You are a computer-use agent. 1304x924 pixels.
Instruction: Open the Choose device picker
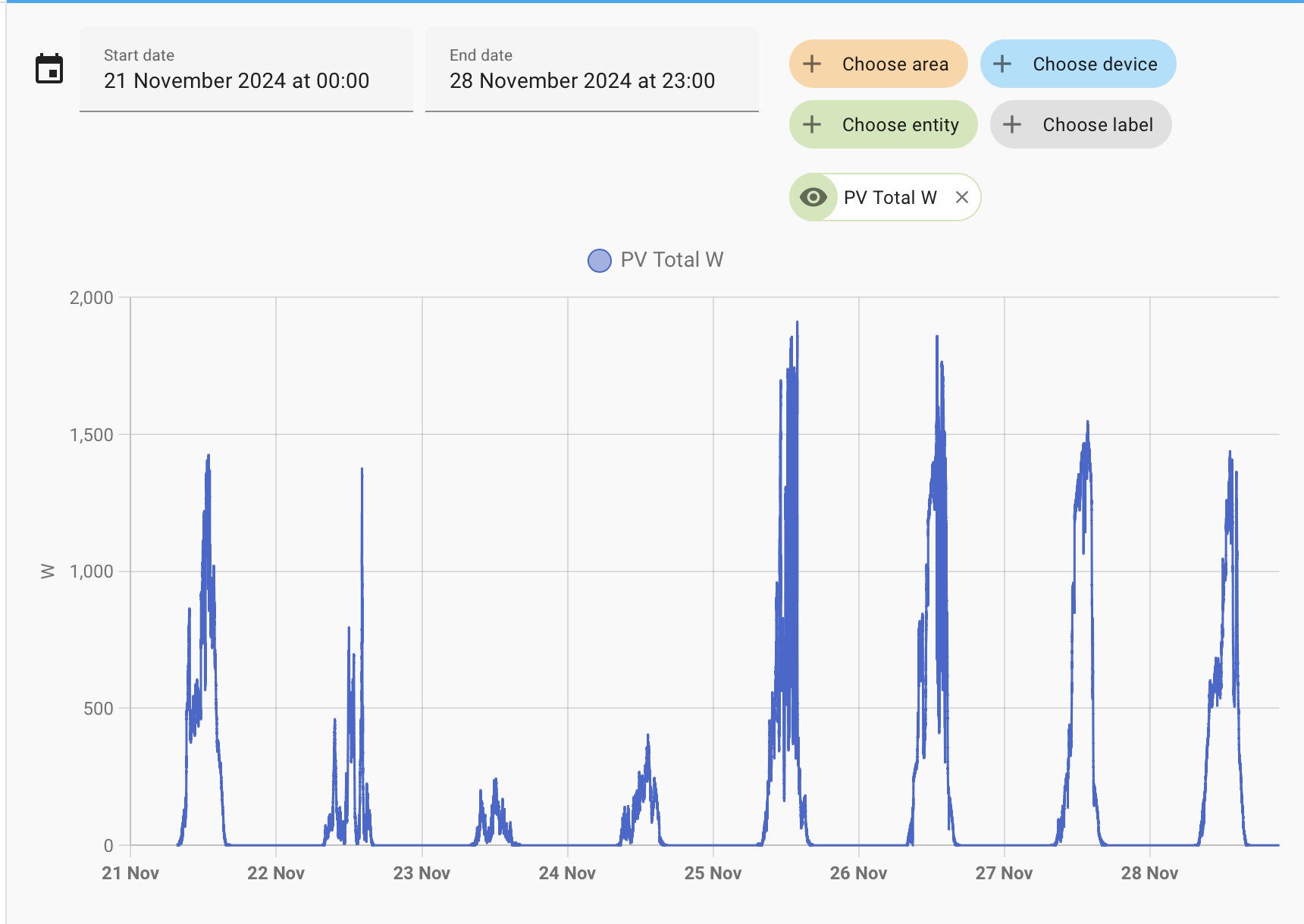click(1094, 64)
